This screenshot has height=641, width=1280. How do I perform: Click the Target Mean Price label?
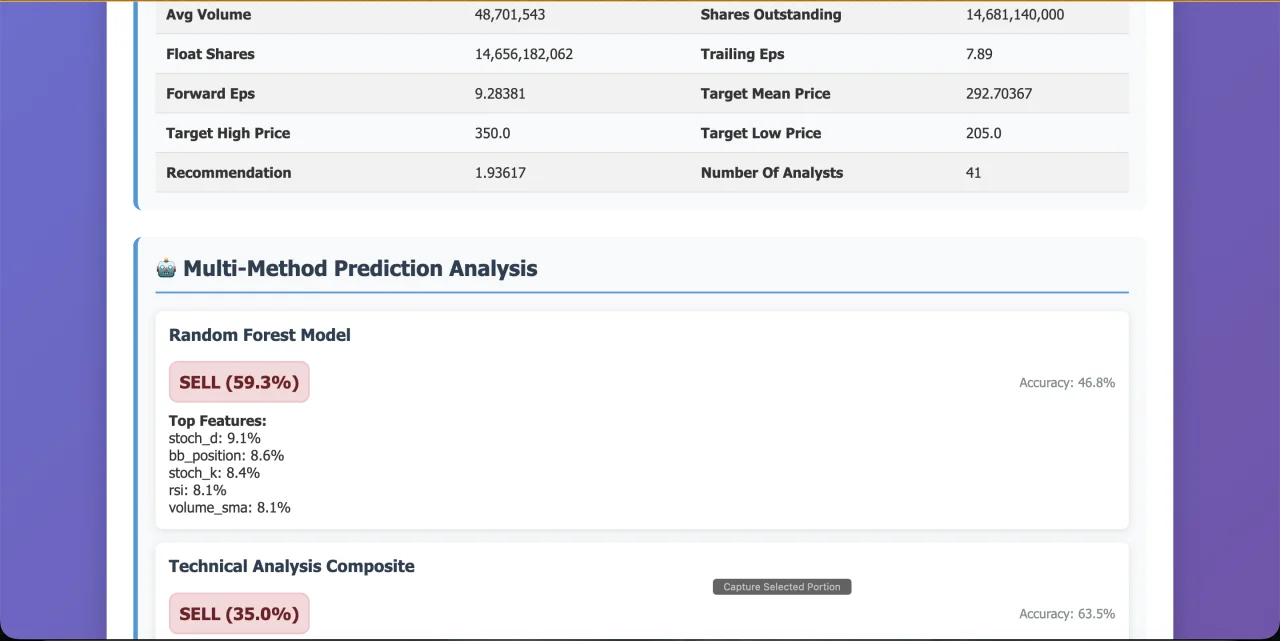pos(766,94)
